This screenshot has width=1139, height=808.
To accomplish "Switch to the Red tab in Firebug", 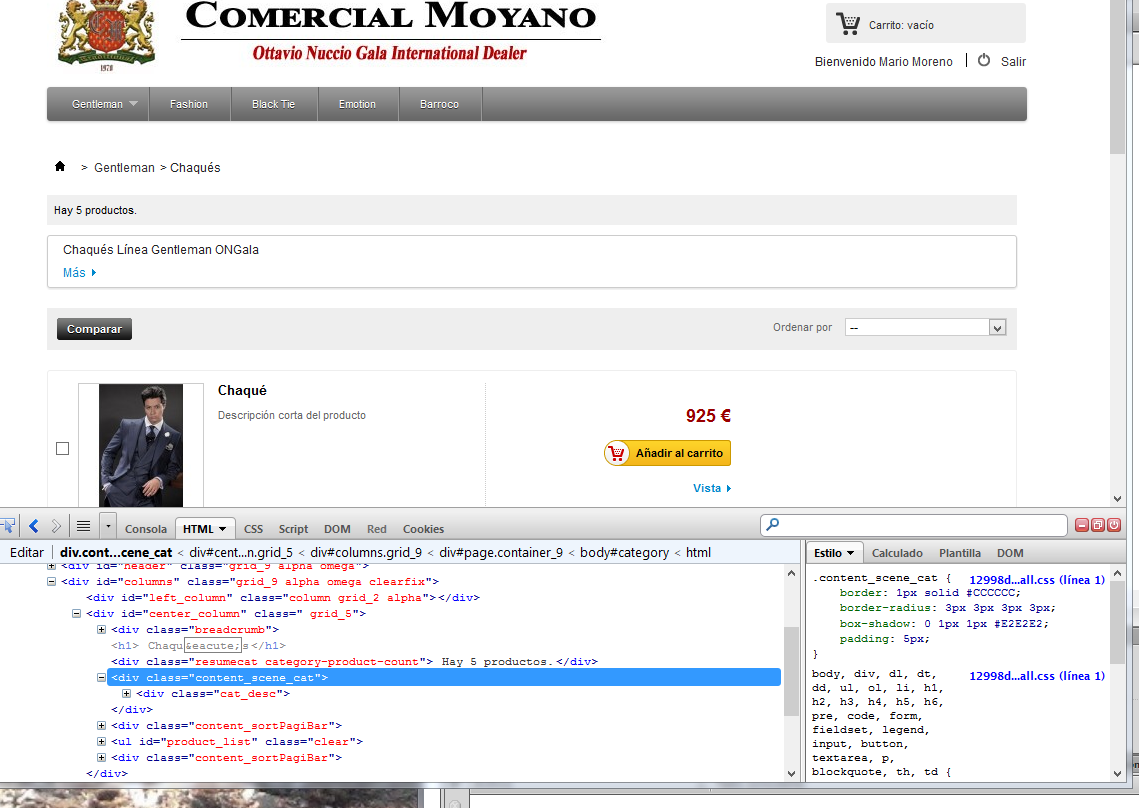I will [x=376, y=529].
